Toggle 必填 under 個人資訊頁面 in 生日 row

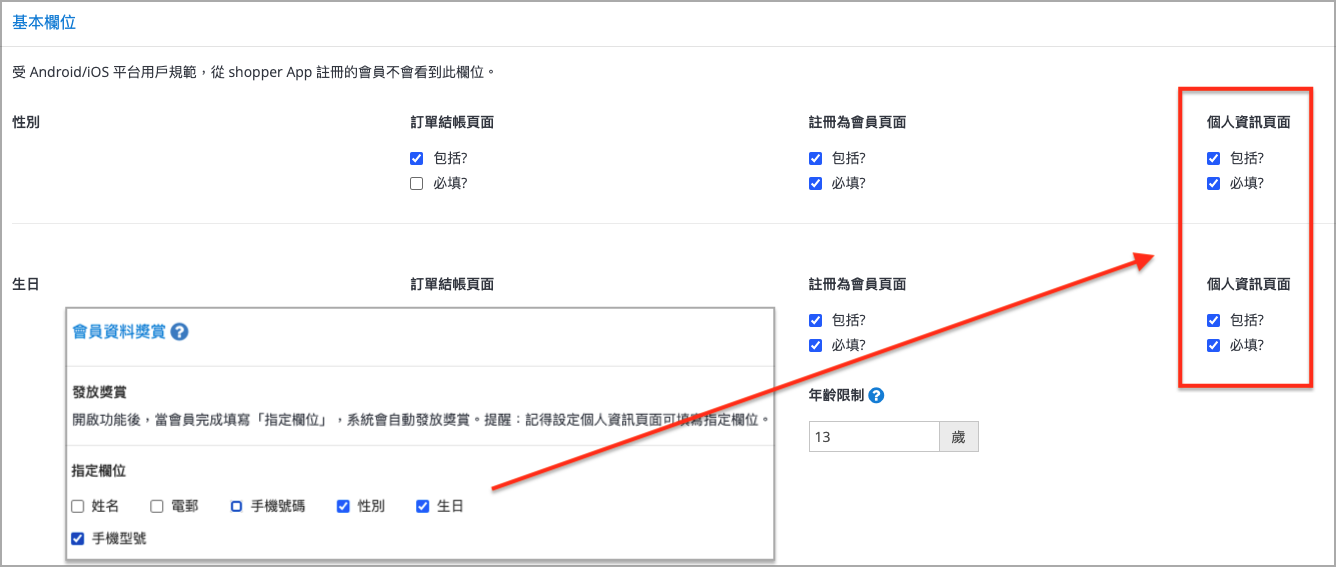pos(1214,345)
